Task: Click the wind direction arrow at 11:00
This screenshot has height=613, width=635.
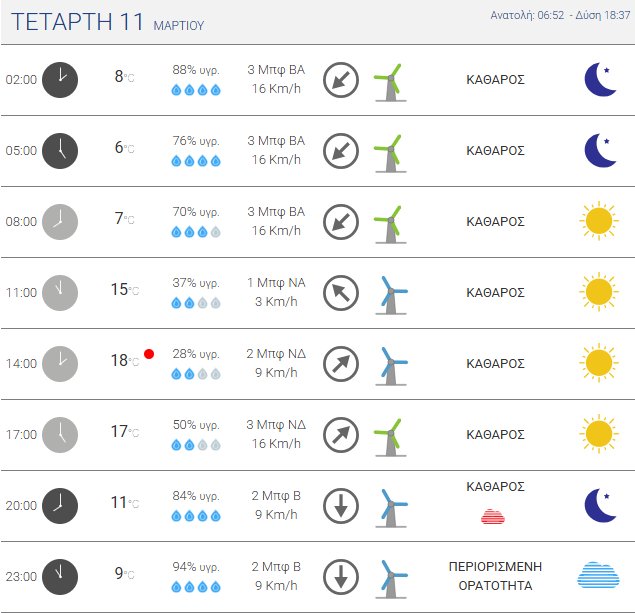Action: coord(341,292)
